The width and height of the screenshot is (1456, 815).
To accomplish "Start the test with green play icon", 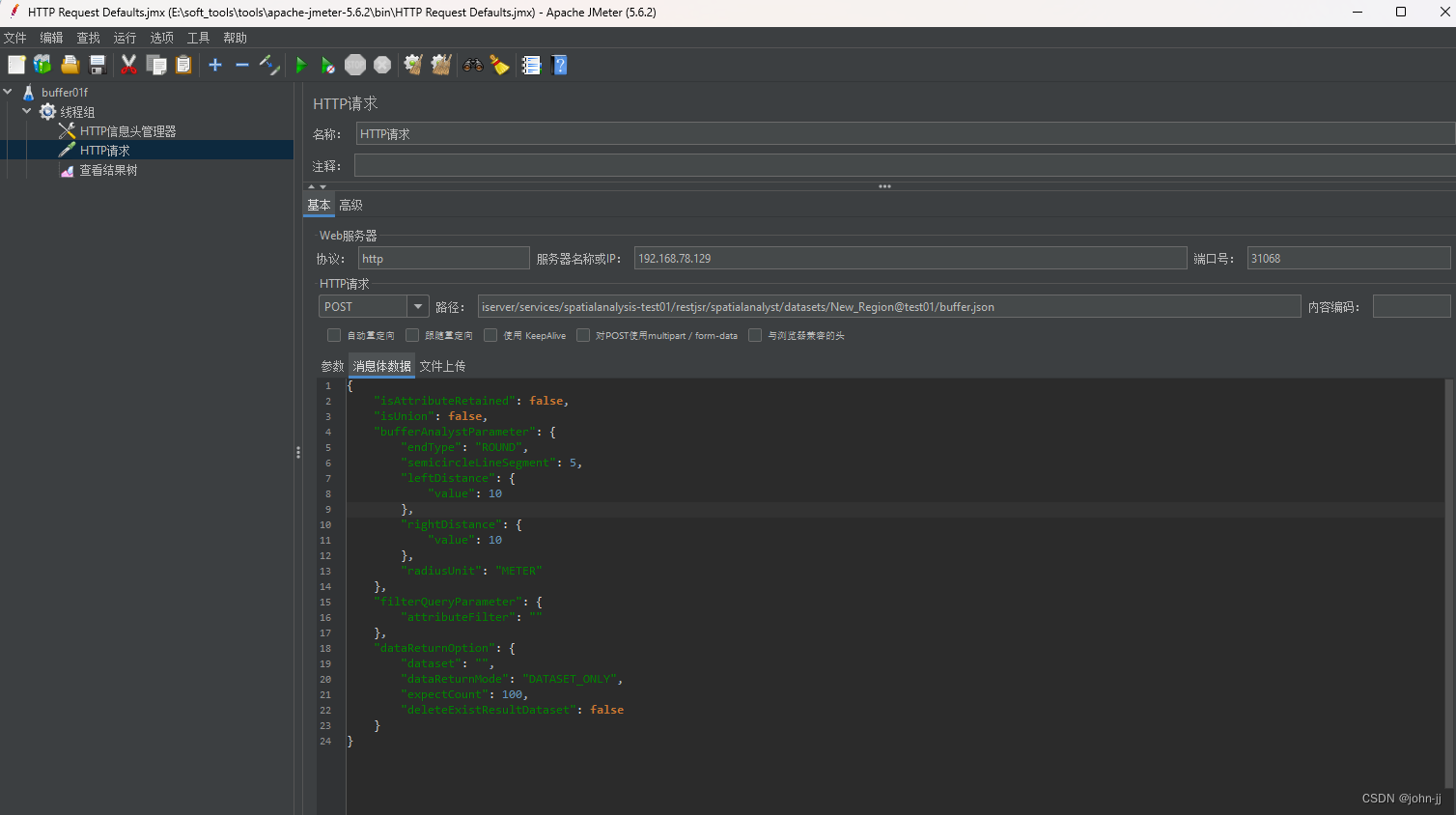I will [x=301, y=65].
